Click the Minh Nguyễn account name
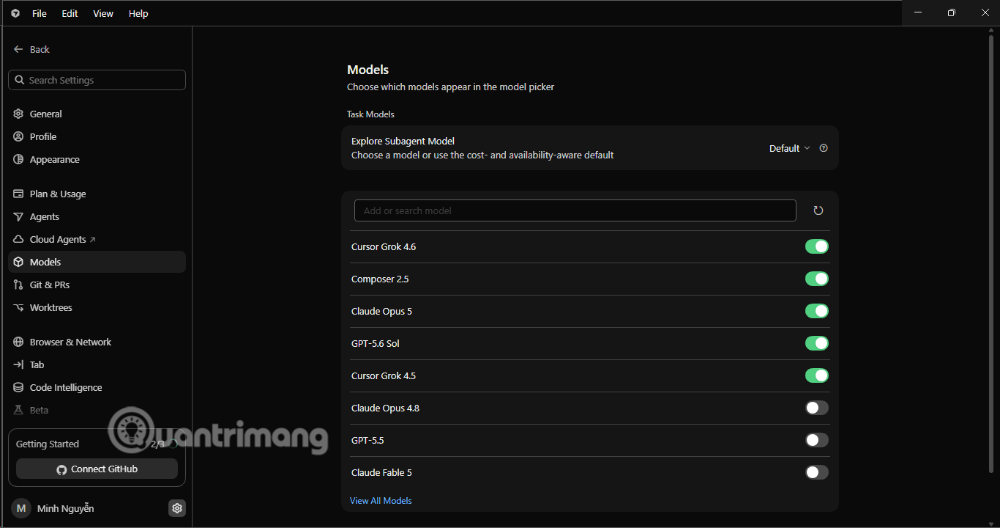The image size is (1000, 528). click(66, 508)
